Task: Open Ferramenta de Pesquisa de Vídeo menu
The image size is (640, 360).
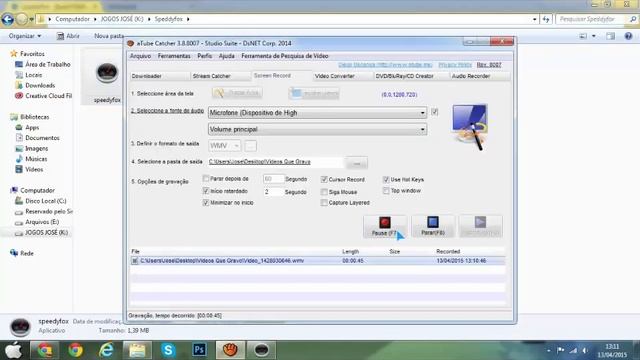Action: pos(284,56)
